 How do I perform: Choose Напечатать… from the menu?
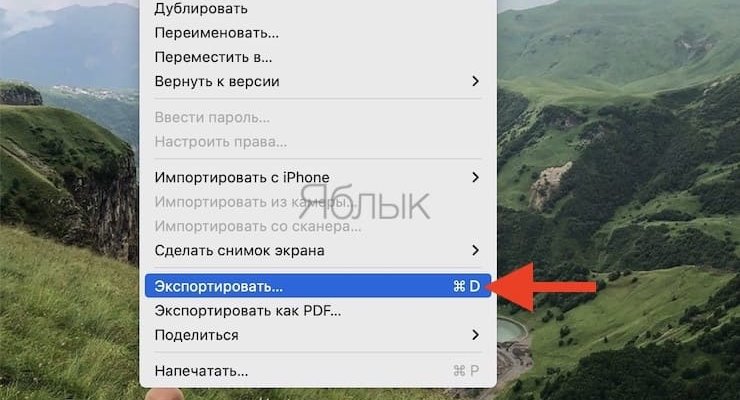pyautogui.click(x=318, y=371)
